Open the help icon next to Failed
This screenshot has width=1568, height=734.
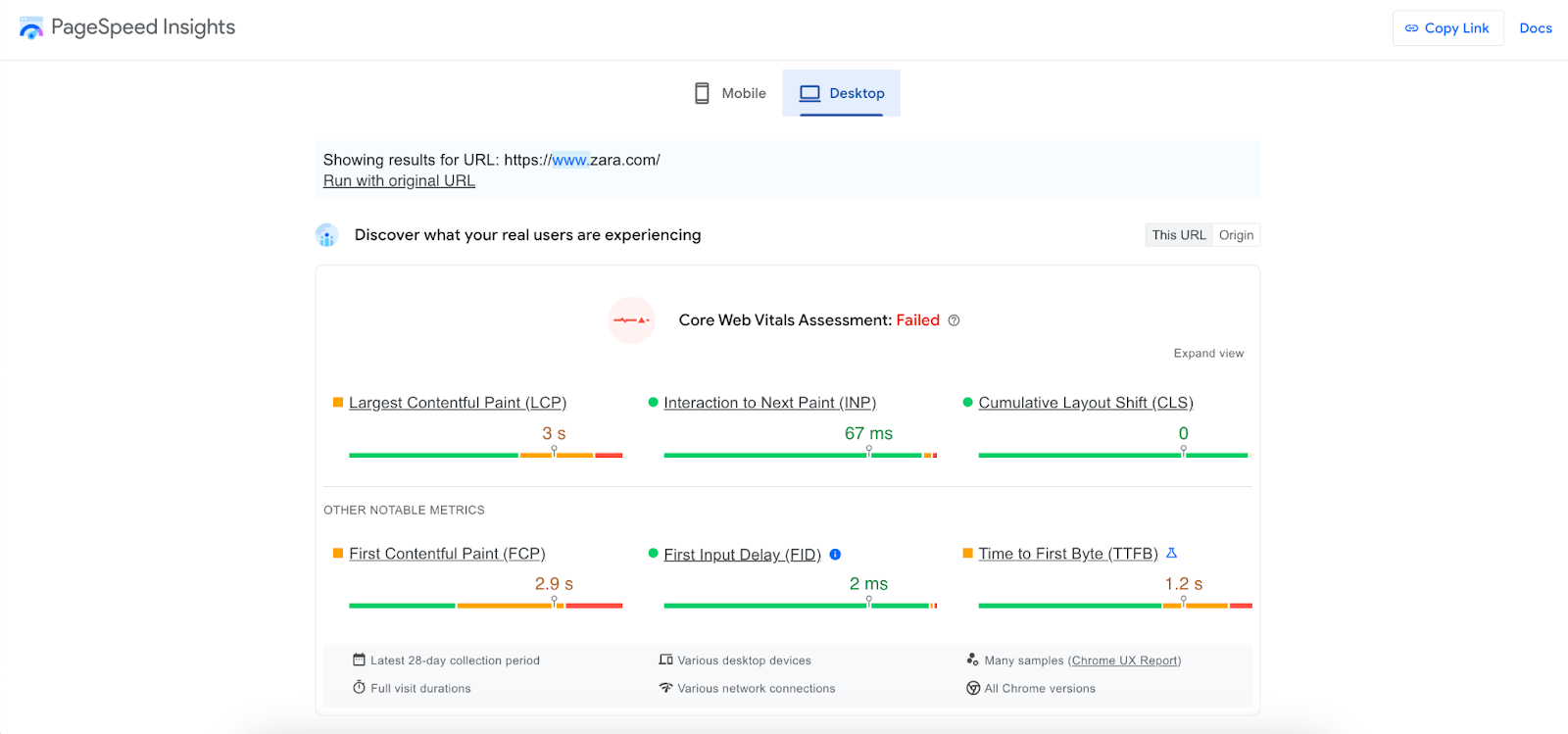[x=954, y=320]
